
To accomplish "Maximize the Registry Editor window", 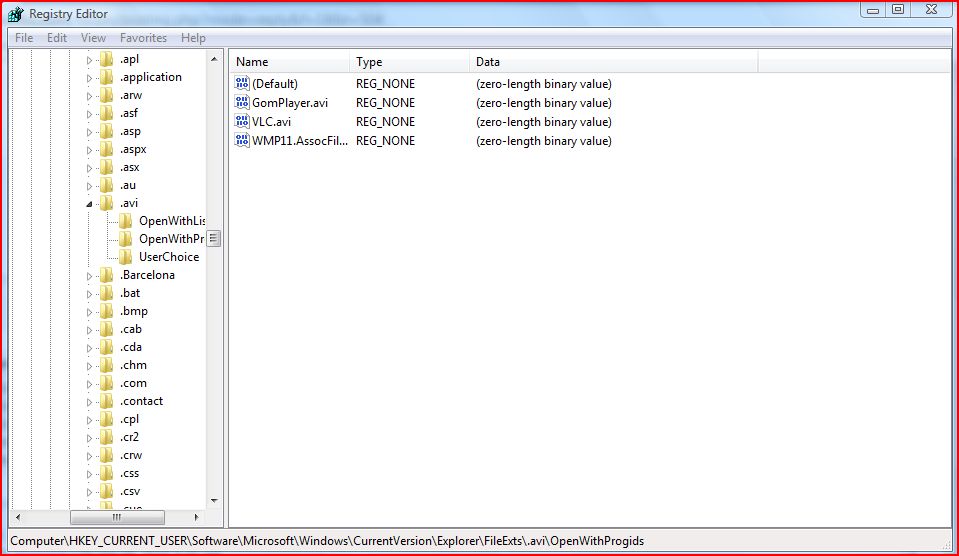I will point(898,9).
